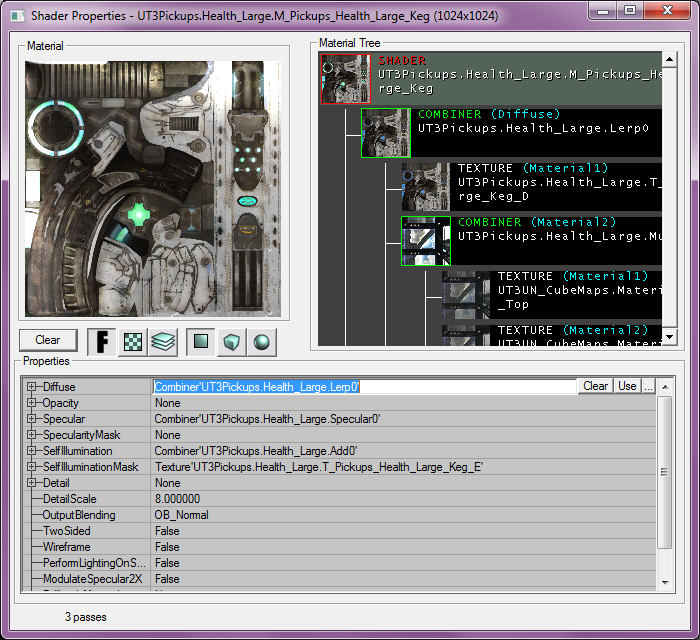
Task: Select the COMBINER (Diffuse) node thumbnail
Action: point(385,133)
